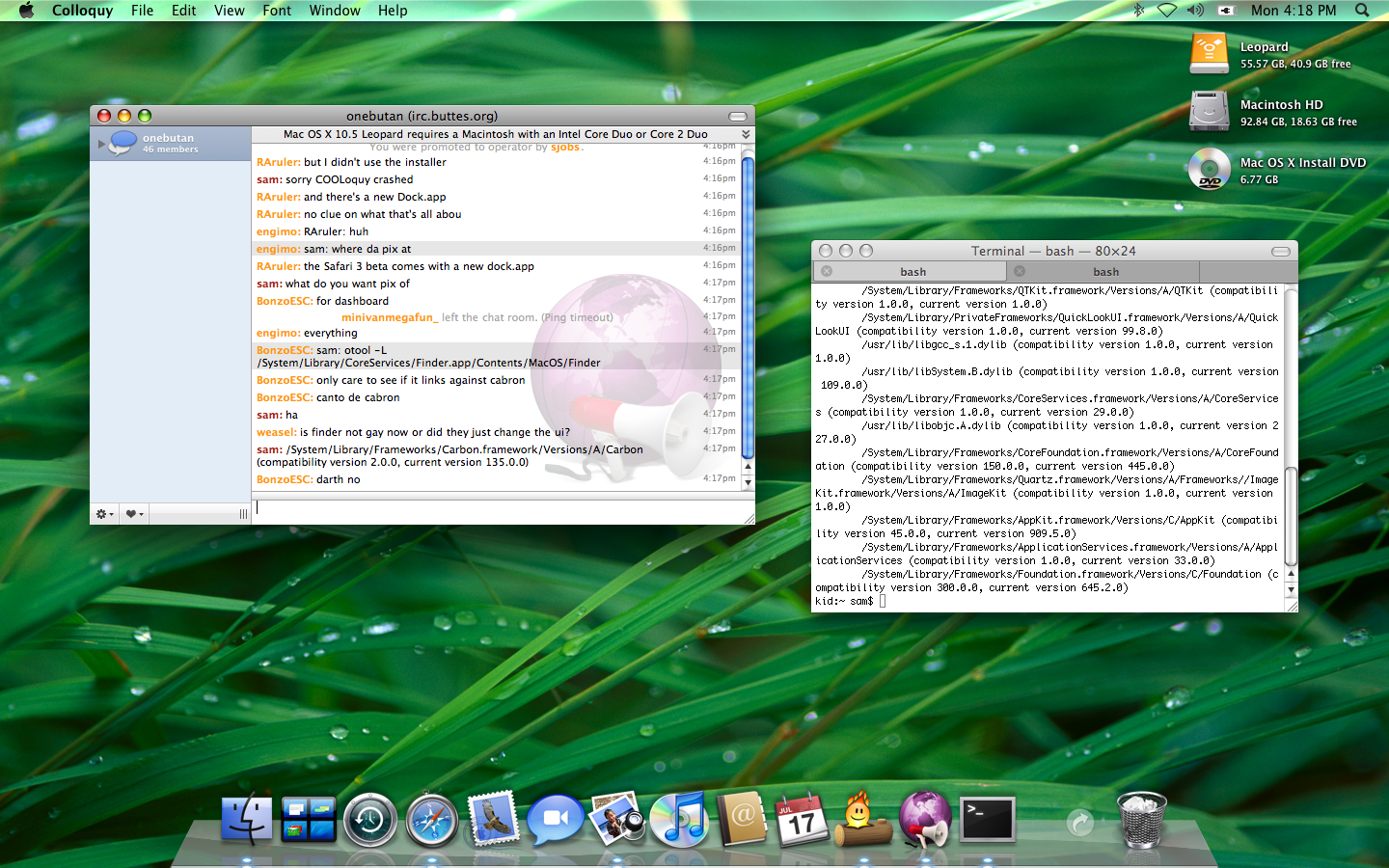The image size is (1389, 868).
Task: Open the Wi-Fi AirPort status icon
Action: tap(1167, 11)
